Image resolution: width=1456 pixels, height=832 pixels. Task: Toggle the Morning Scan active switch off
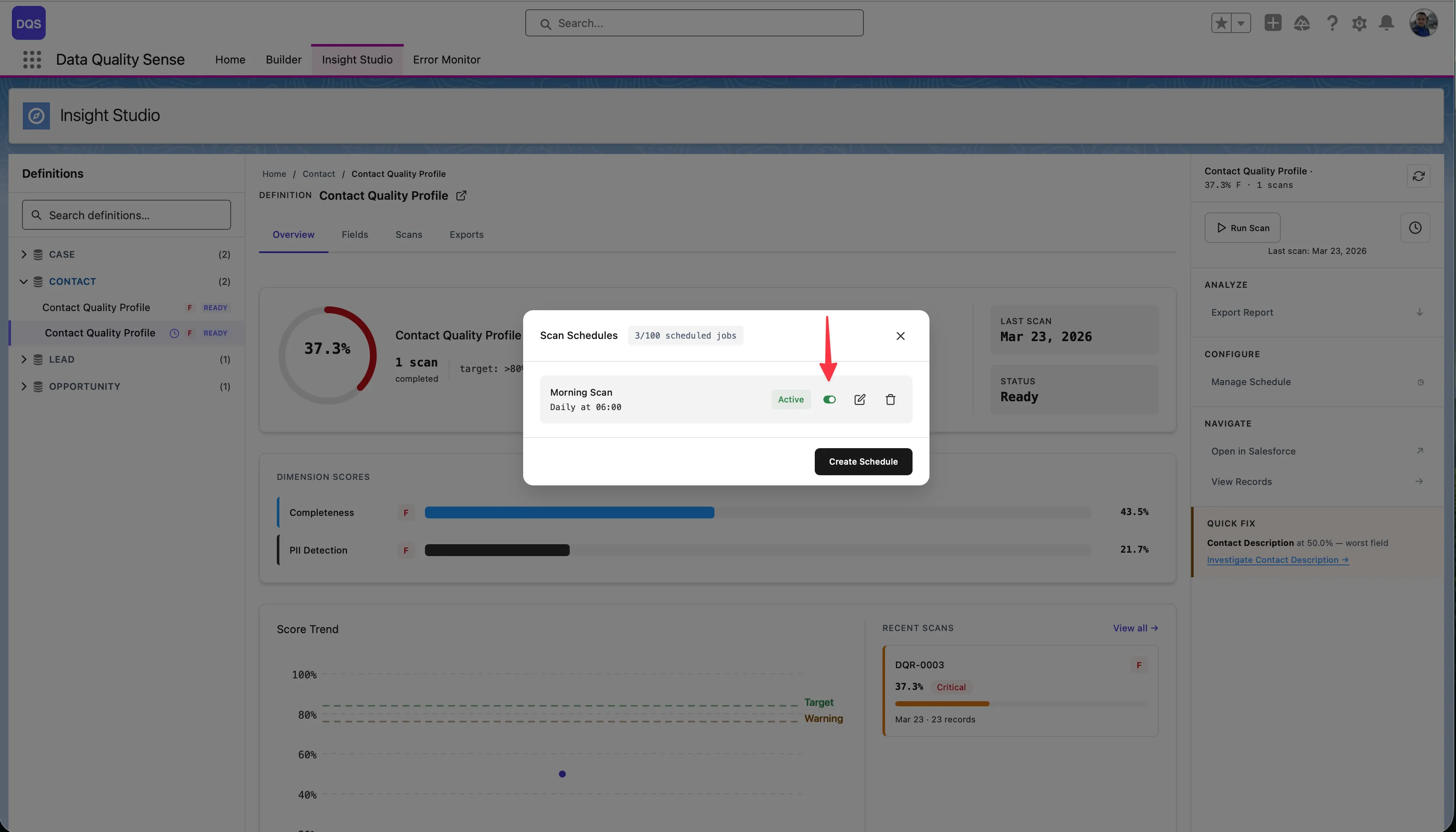click(829, 399)
